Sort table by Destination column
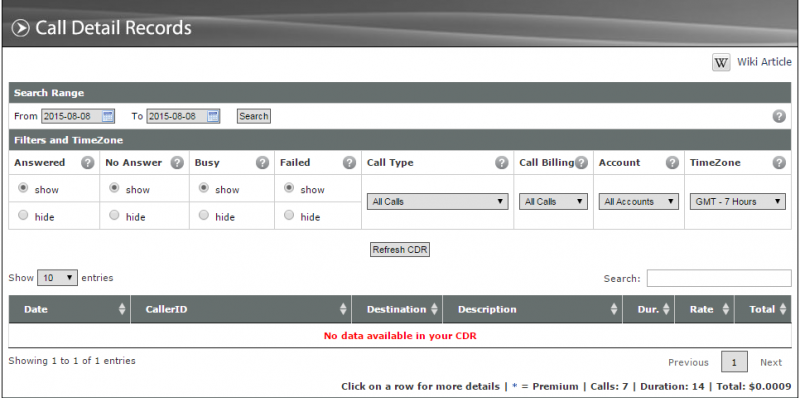 coord(397,309)
